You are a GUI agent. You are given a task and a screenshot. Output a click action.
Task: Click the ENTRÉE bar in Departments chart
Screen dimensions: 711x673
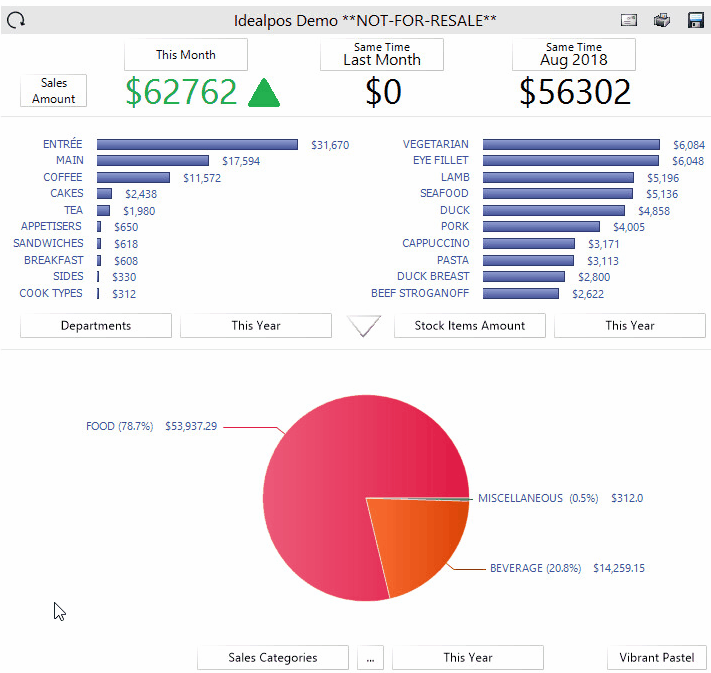point(197,145)
